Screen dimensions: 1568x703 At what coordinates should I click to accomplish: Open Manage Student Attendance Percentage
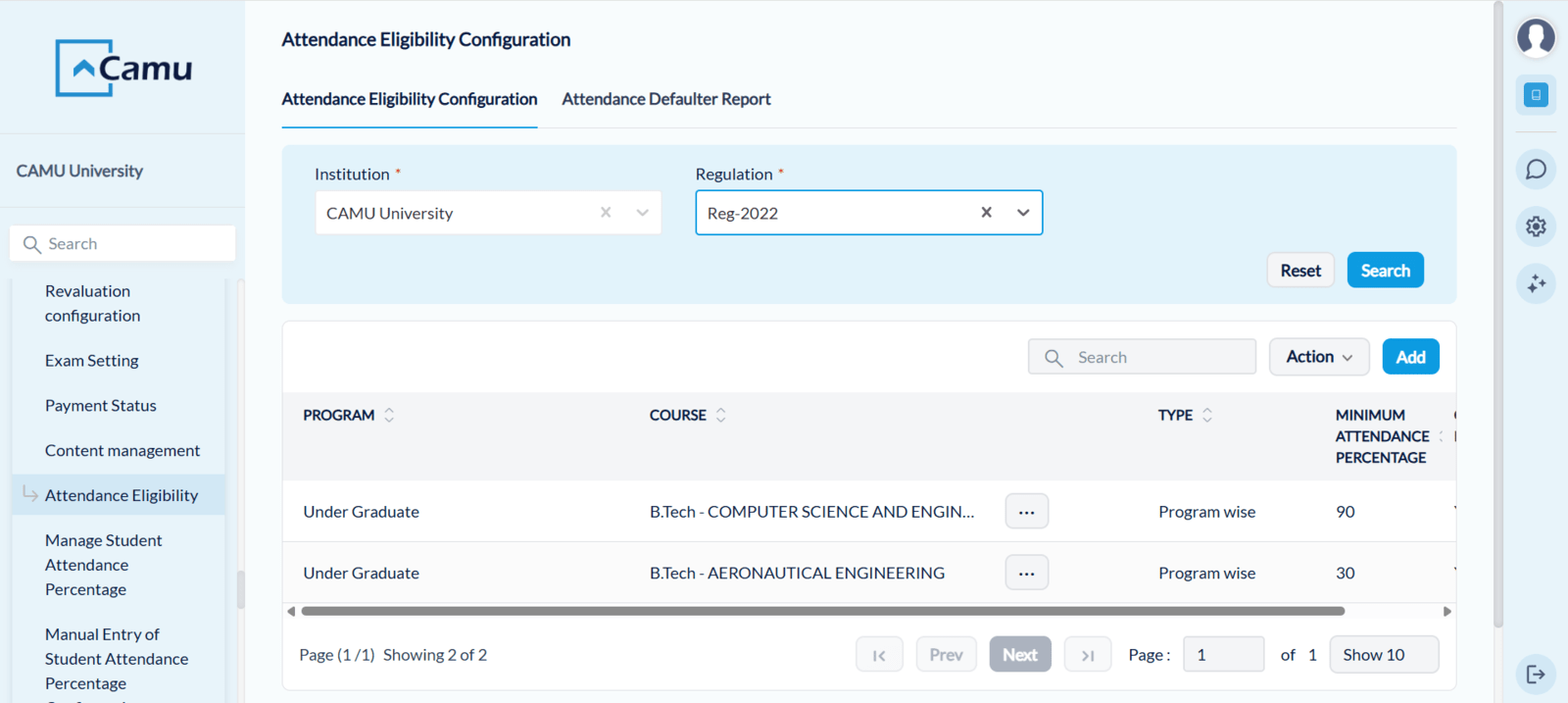click(104, 565)
